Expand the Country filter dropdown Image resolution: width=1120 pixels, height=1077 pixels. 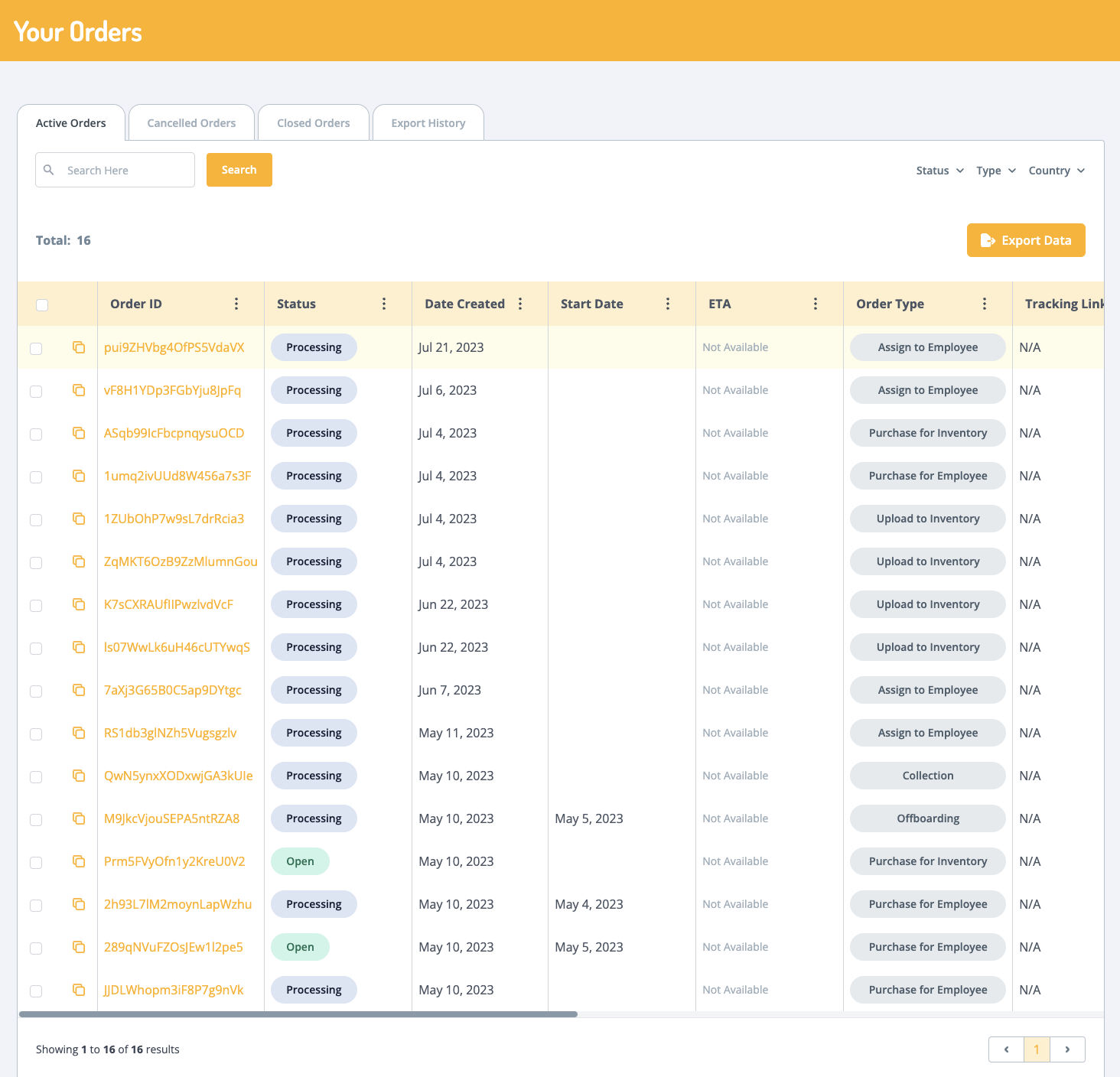1057,171
